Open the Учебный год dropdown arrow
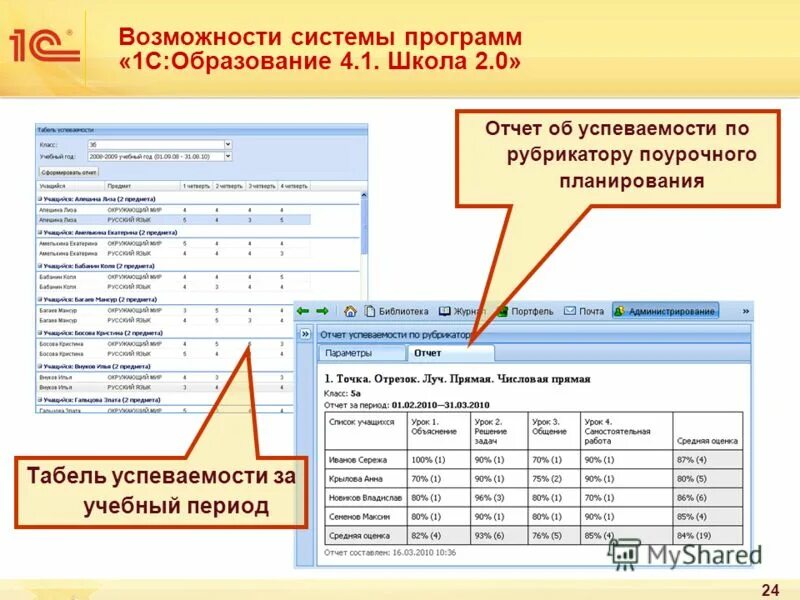Image resolution: width=800 pixels, height=600 pixels. (x=228, y=157)
